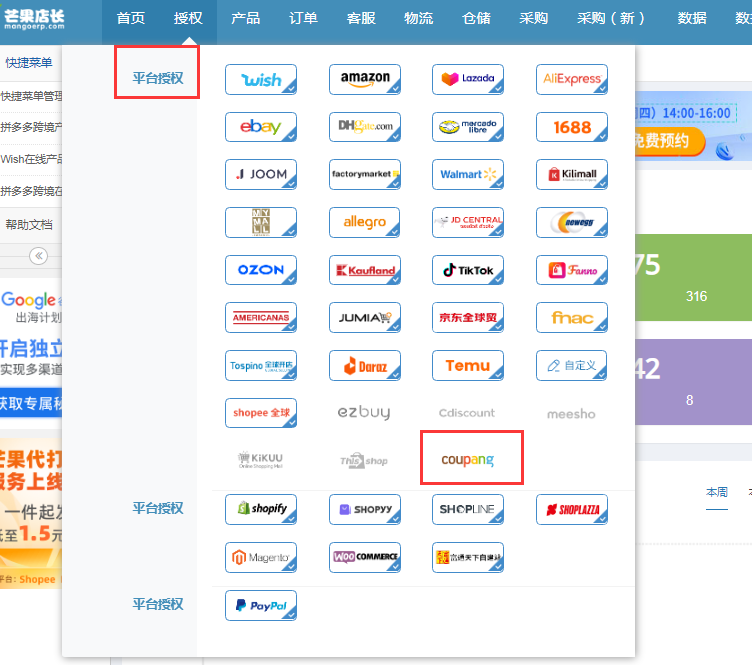The height and width of the screenshot is (665, 752).
Task: Select the coupang platform logo
Action: coord(468,459)
